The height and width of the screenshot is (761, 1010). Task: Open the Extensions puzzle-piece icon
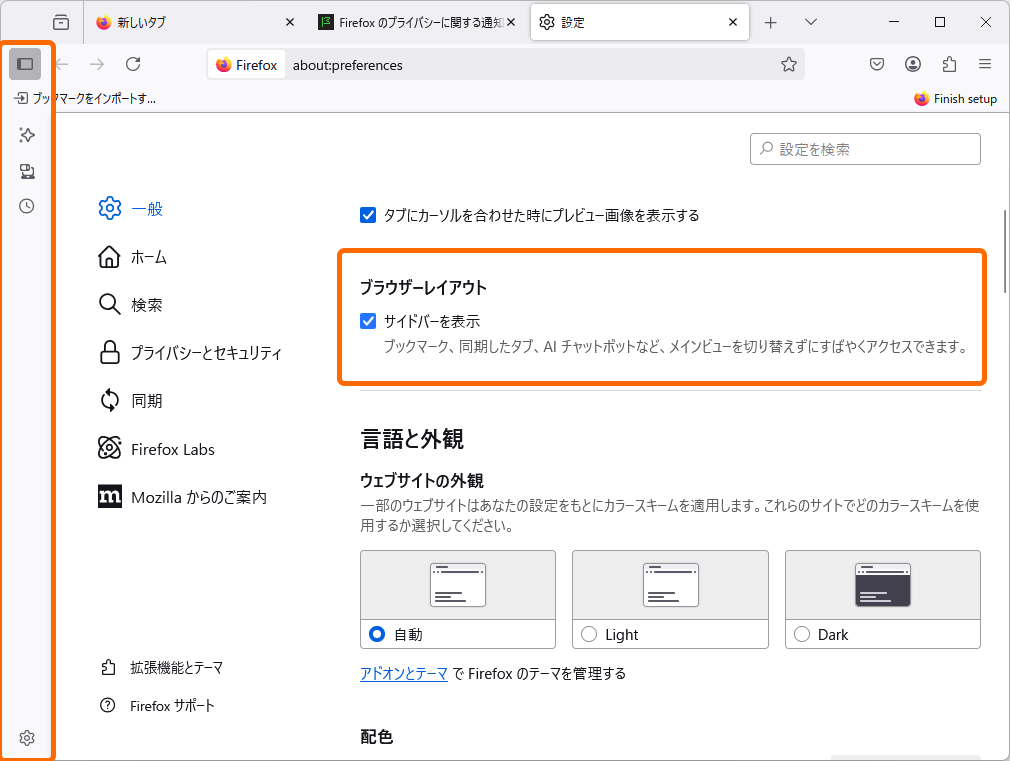949,64
